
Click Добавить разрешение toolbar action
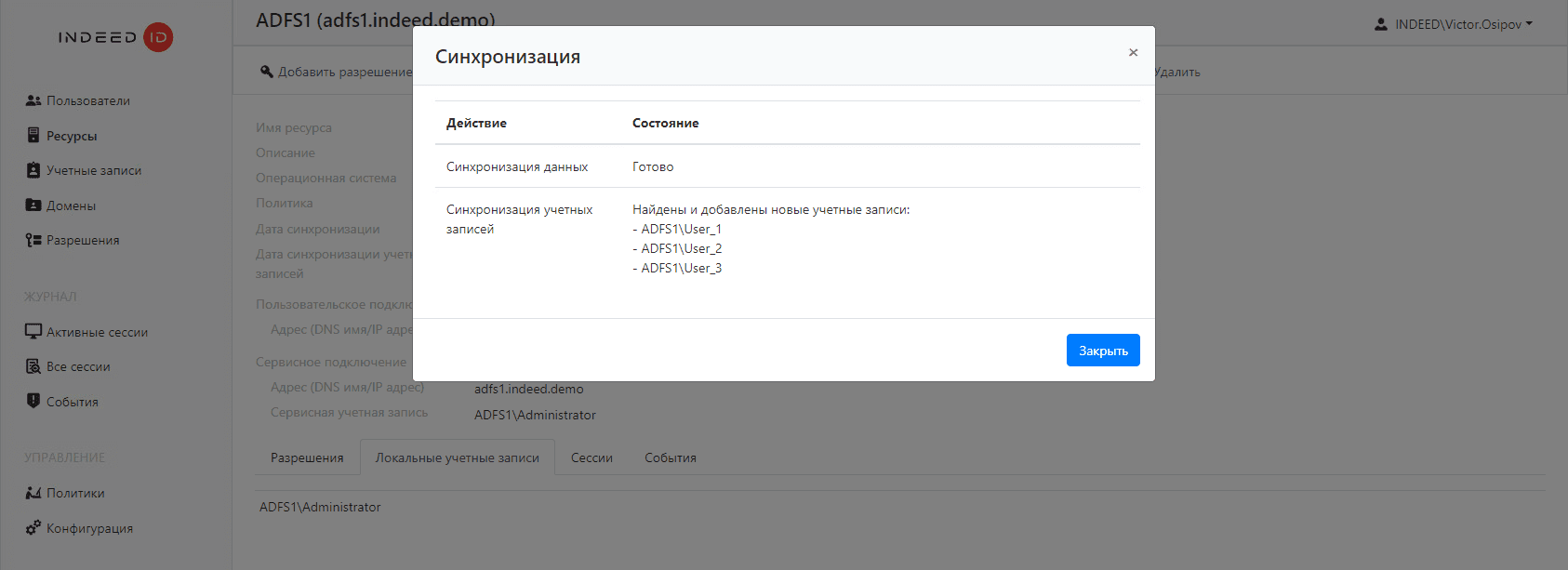[336, 72]
